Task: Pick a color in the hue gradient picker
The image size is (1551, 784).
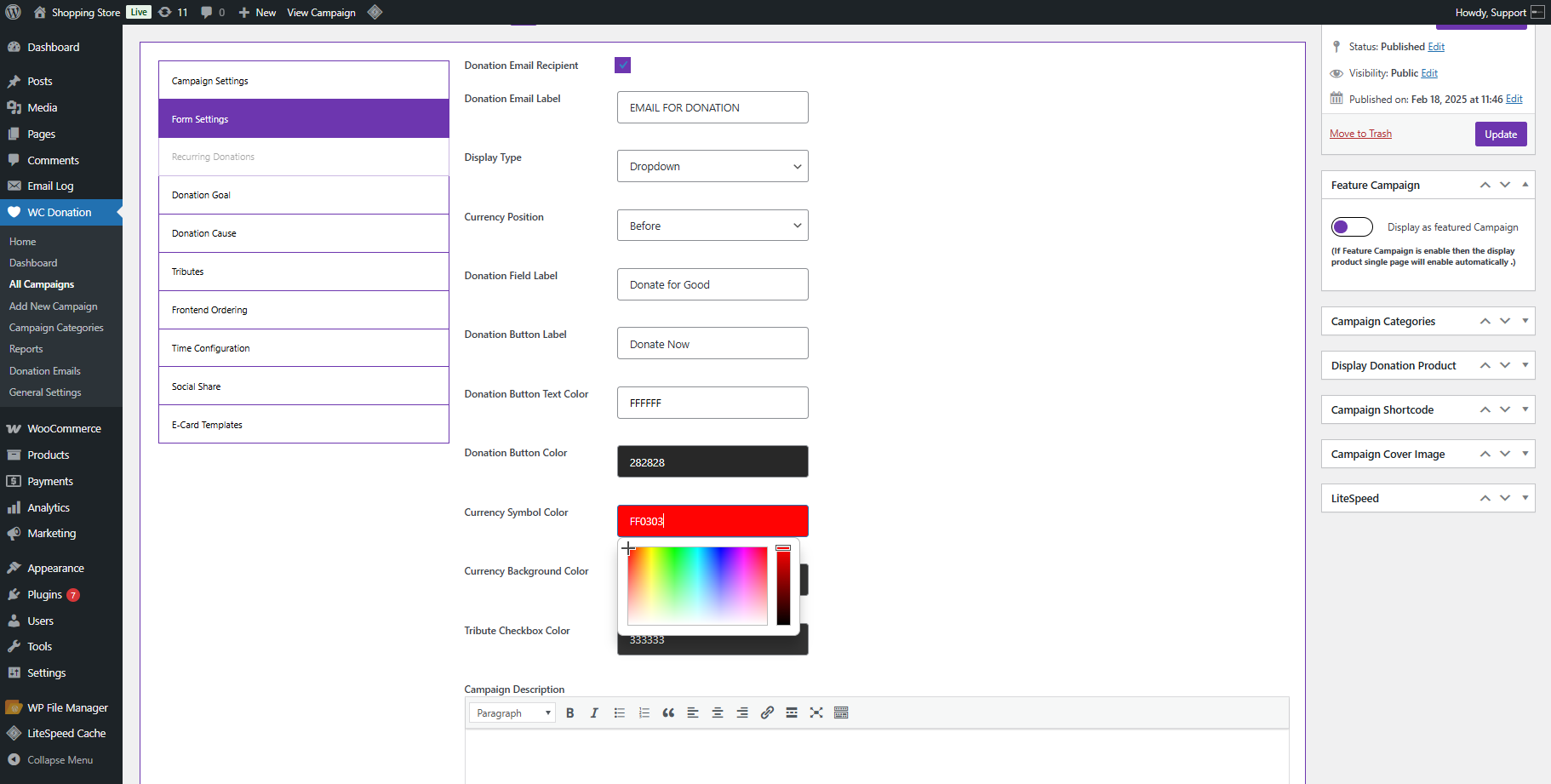Action: pos(697,586)
